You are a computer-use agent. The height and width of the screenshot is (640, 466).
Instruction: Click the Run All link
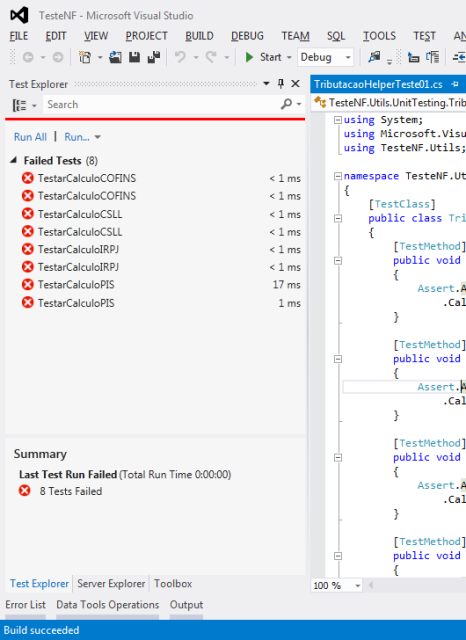tap(30, 137)
